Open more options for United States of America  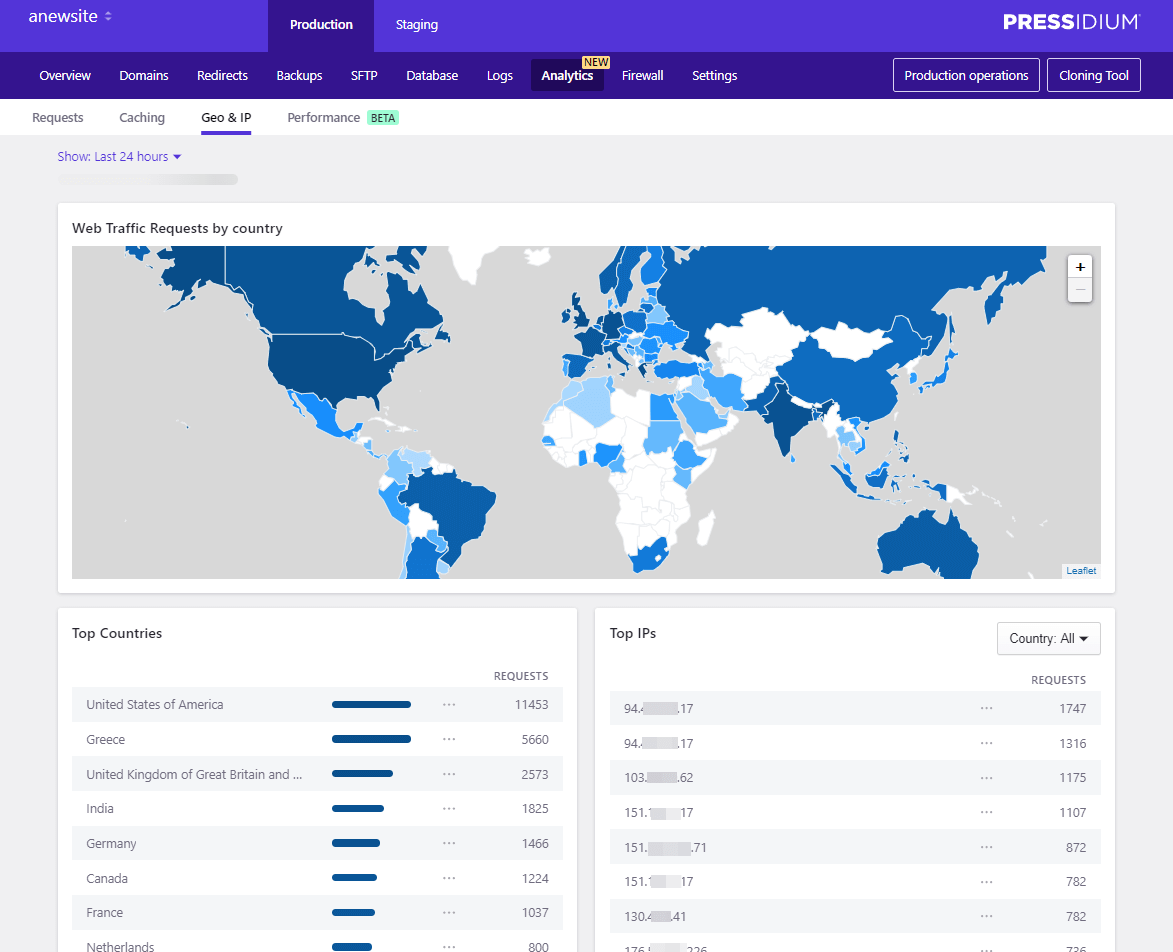449,704
